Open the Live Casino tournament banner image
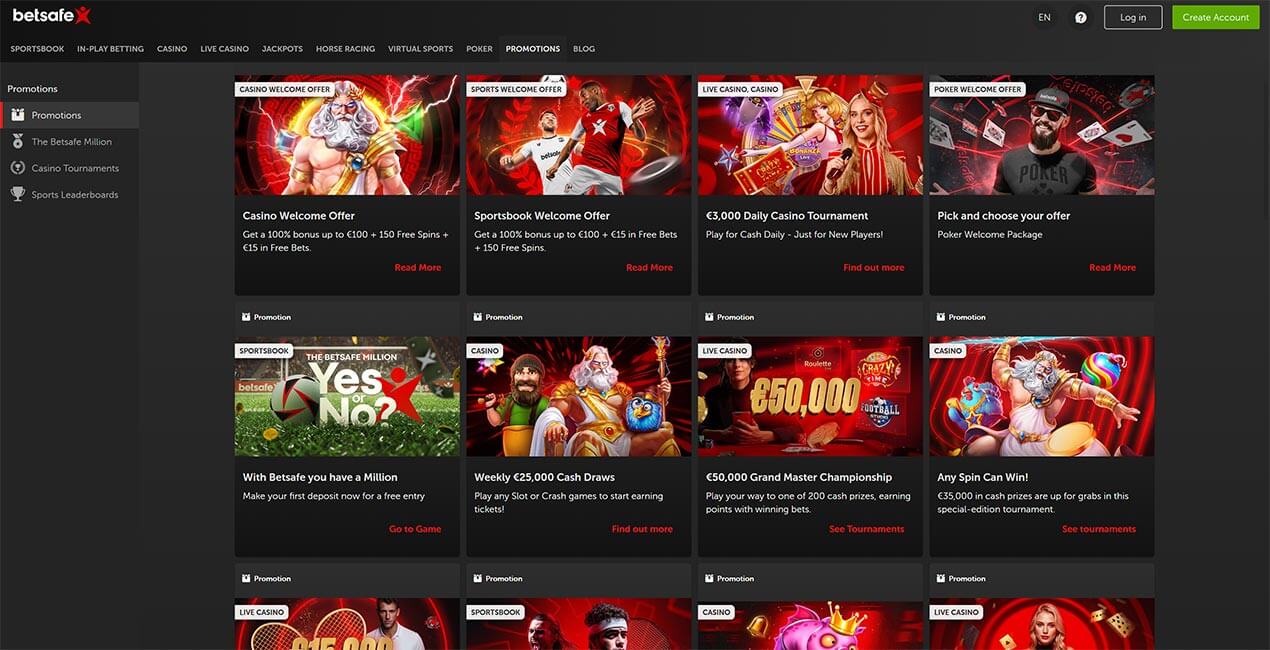Screen dimensions: 1270x650 pyautogui.click(x=810, y=135)
